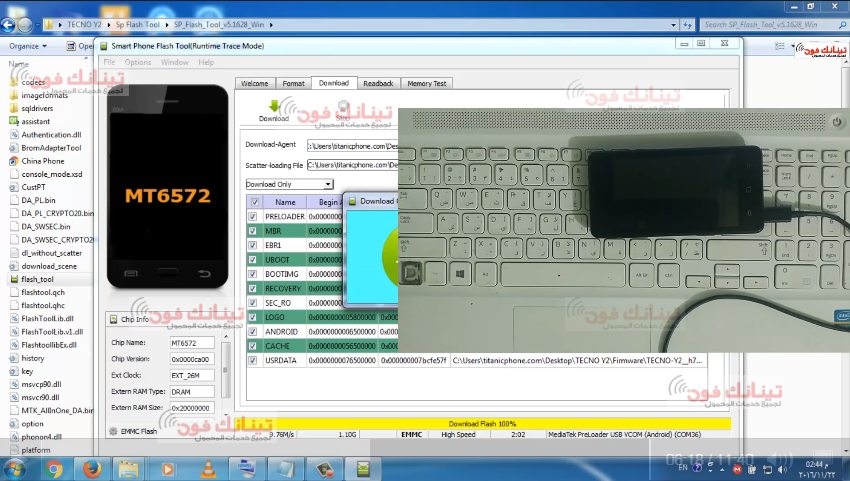Image resolution: width=850 pixels, height=481 pixels.
Task: Select the LOGO partition row name
Action: [275, 317]
